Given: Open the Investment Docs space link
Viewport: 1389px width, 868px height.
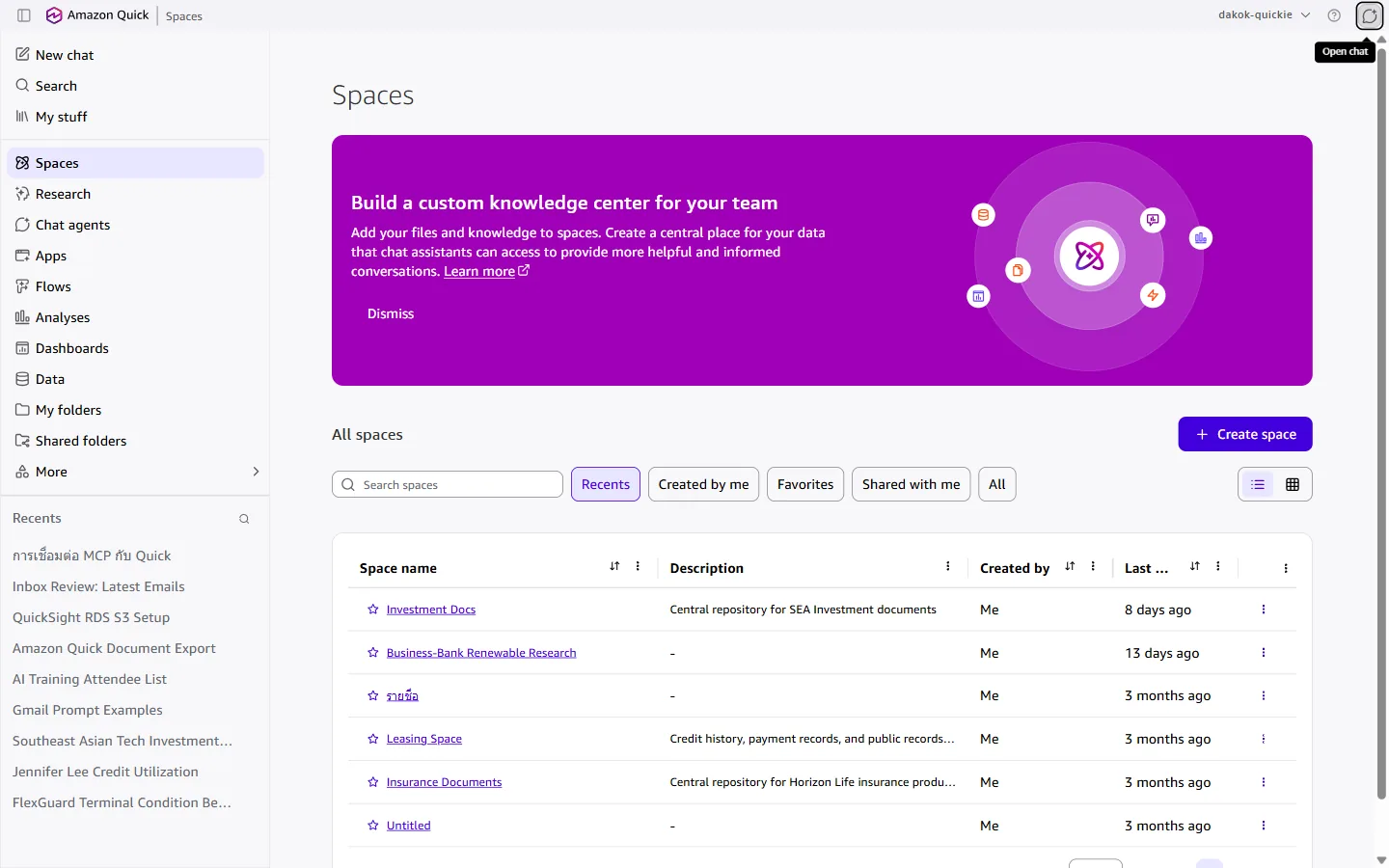Looking at the screenshot, I should [431, 610].
